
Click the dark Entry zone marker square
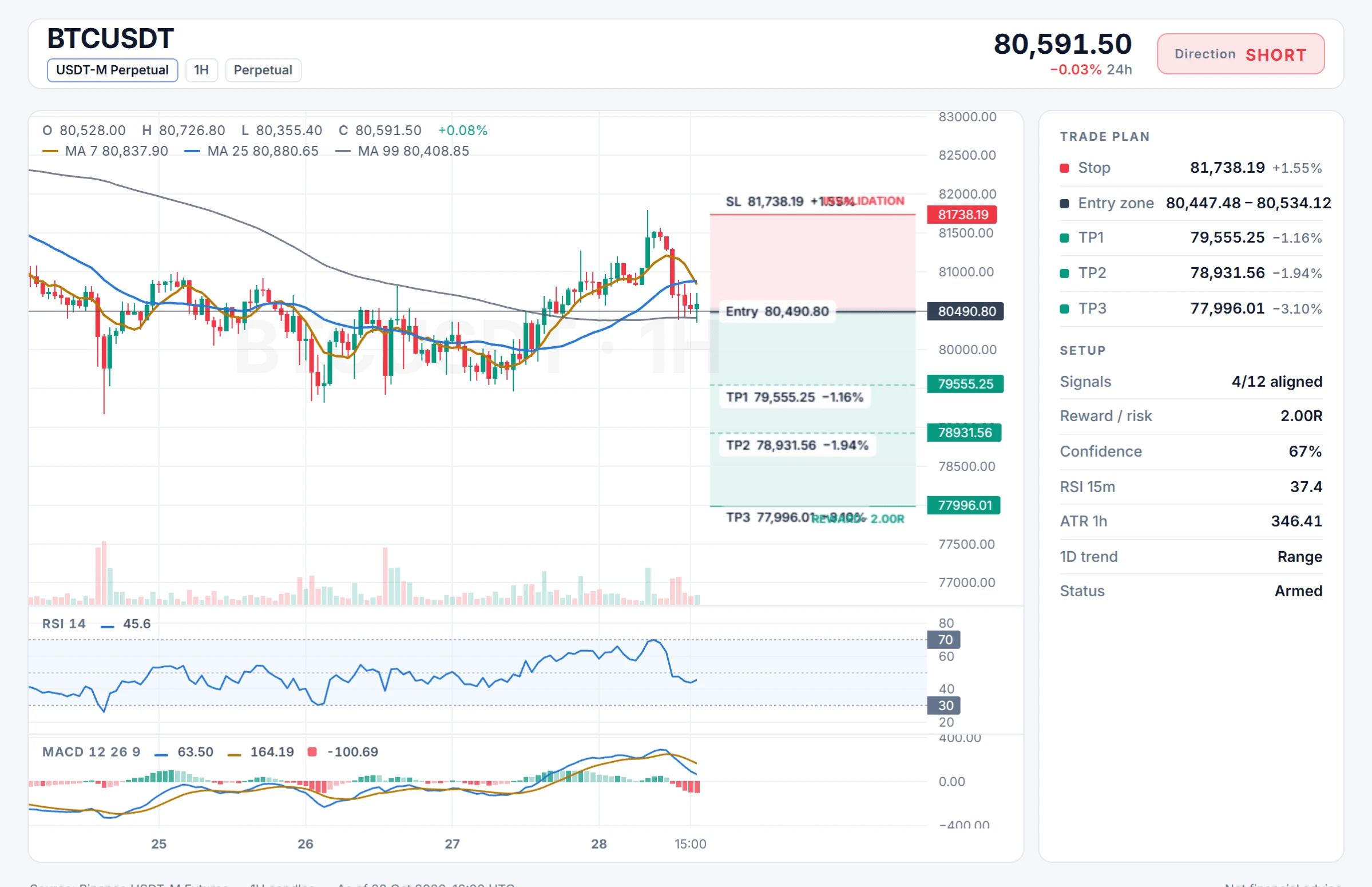pyautogui.click(x=1065, y=203)
